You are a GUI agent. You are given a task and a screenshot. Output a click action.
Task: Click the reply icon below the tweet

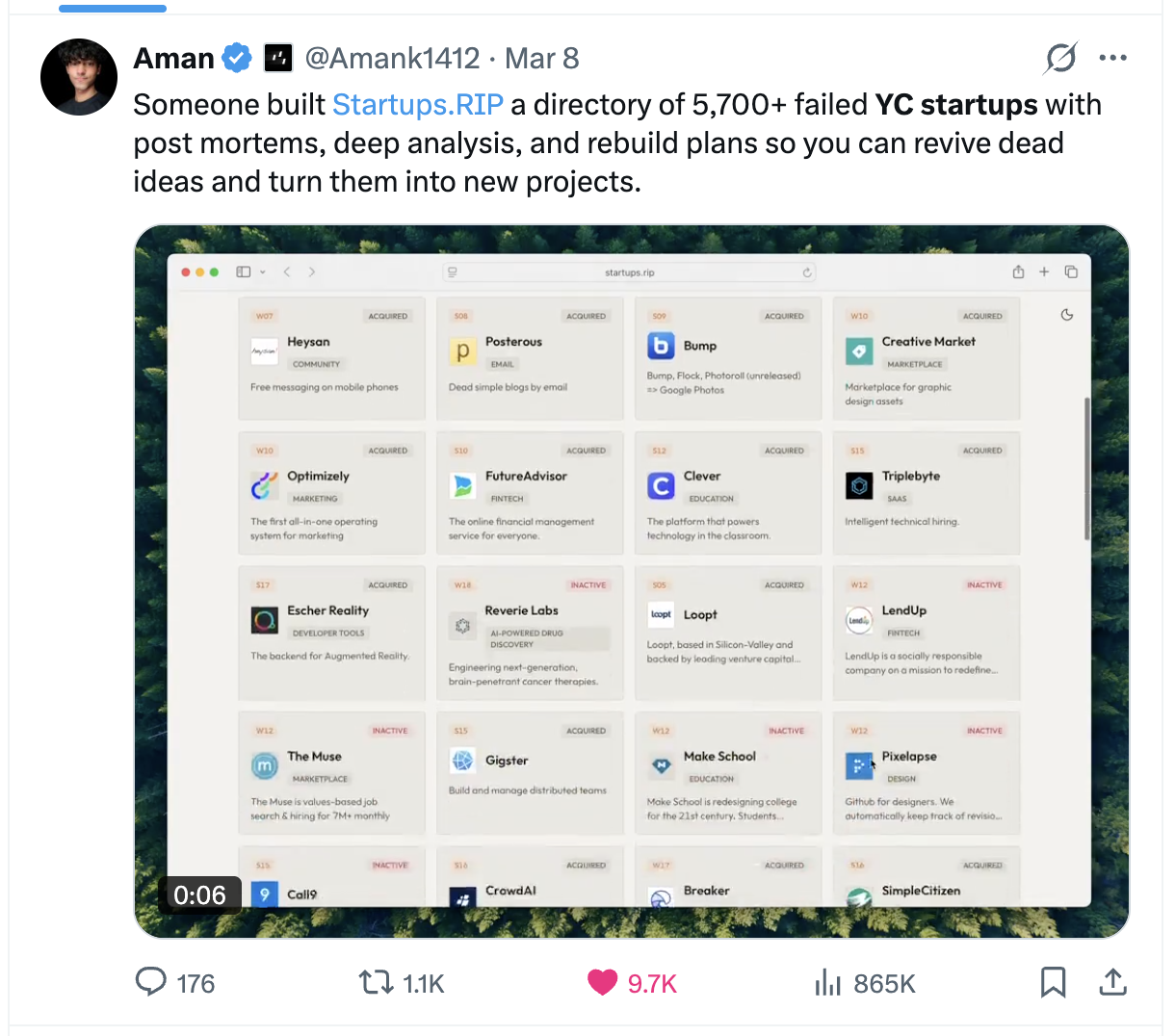(152, 982)
